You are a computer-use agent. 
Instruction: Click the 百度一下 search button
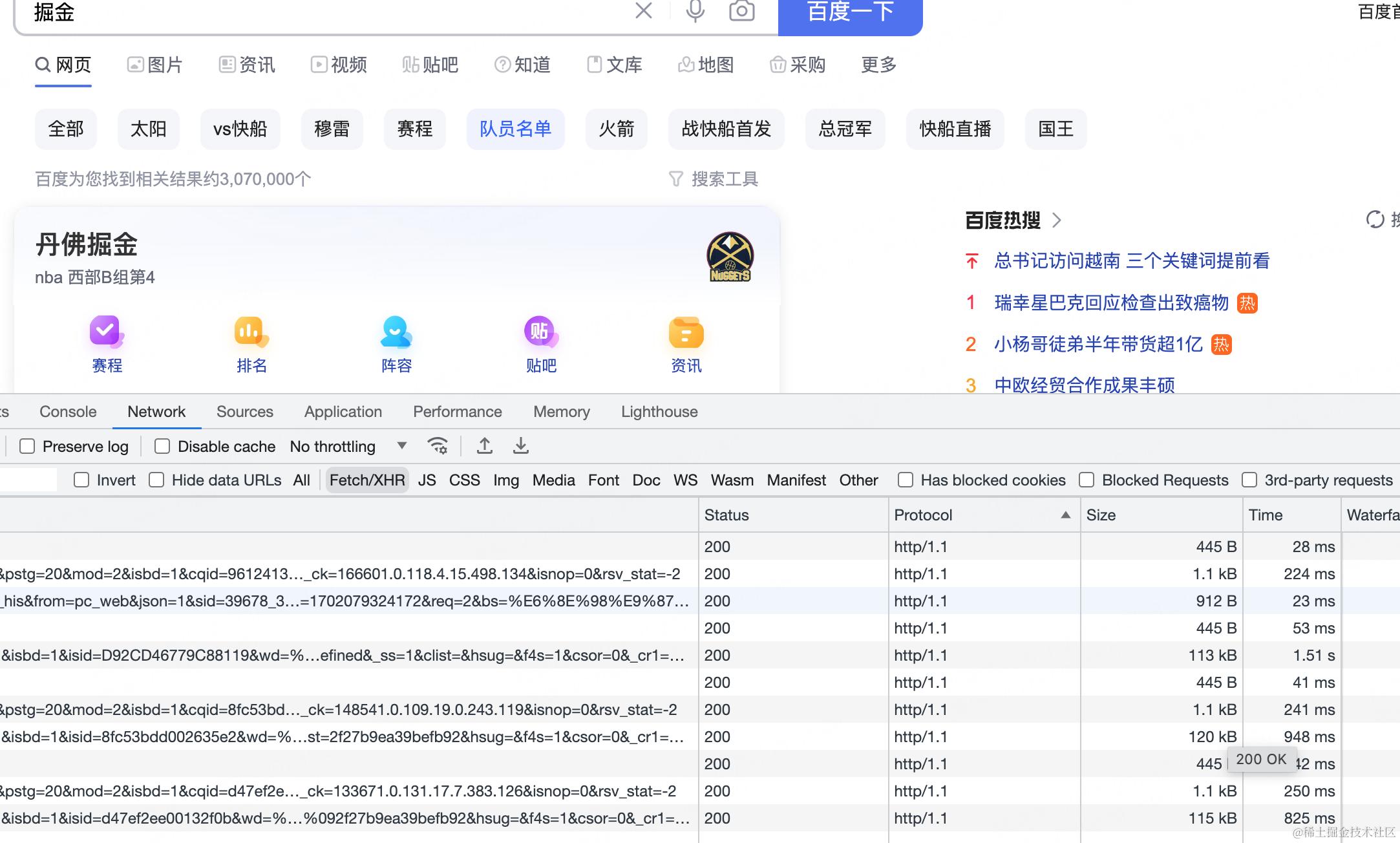click(x=850, y=12)
